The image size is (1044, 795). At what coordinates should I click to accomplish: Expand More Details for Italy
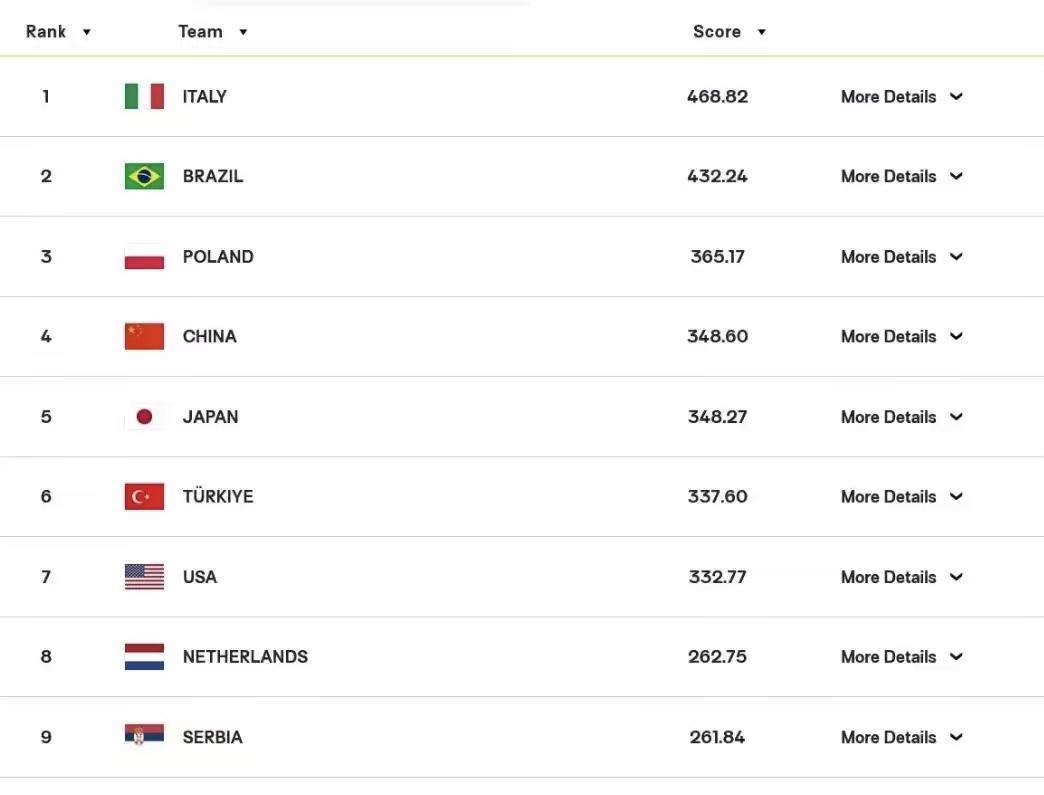coord(902,97)
